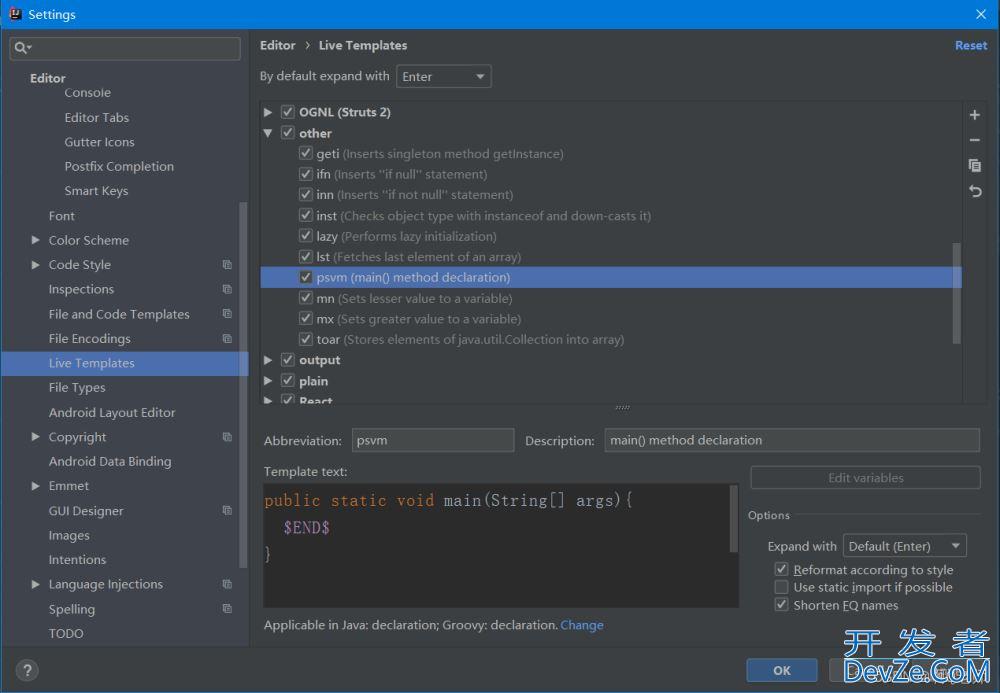Select the inn template row
Viewport: 1000px width, 693px height.
611,194
